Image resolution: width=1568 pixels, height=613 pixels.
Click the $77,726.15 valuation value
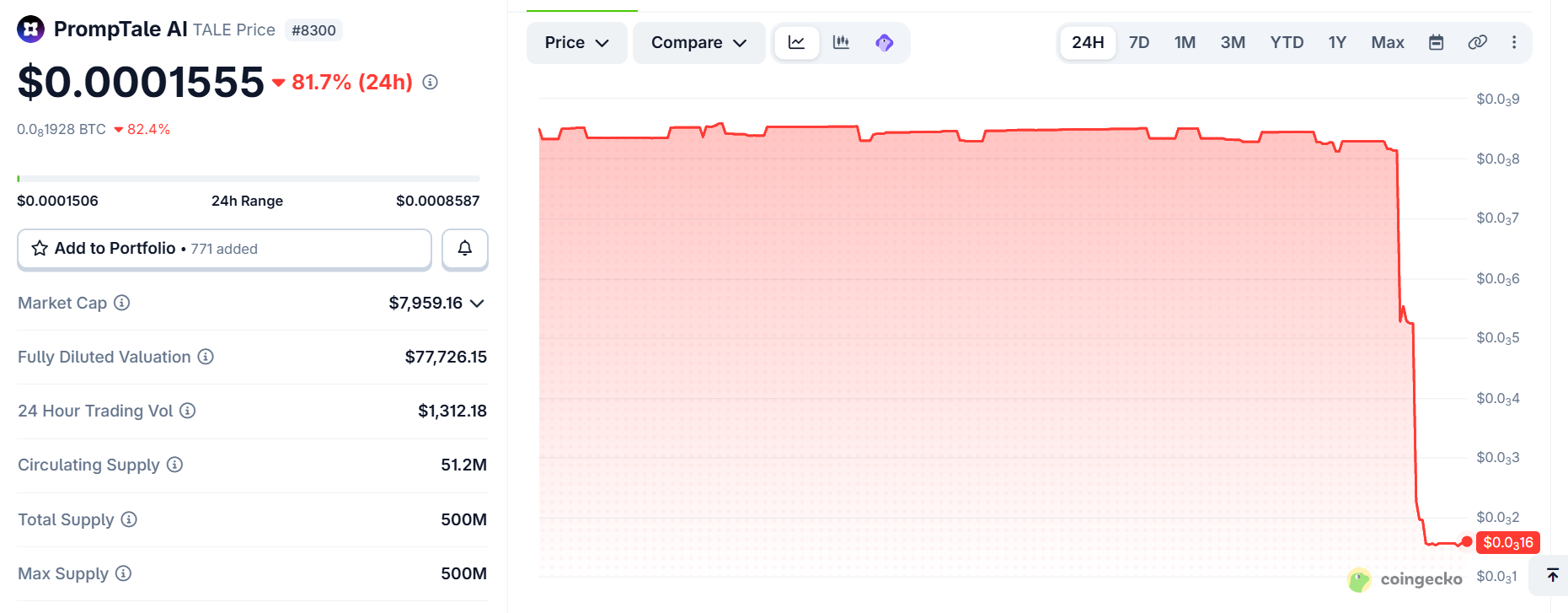tap(446, 357)
